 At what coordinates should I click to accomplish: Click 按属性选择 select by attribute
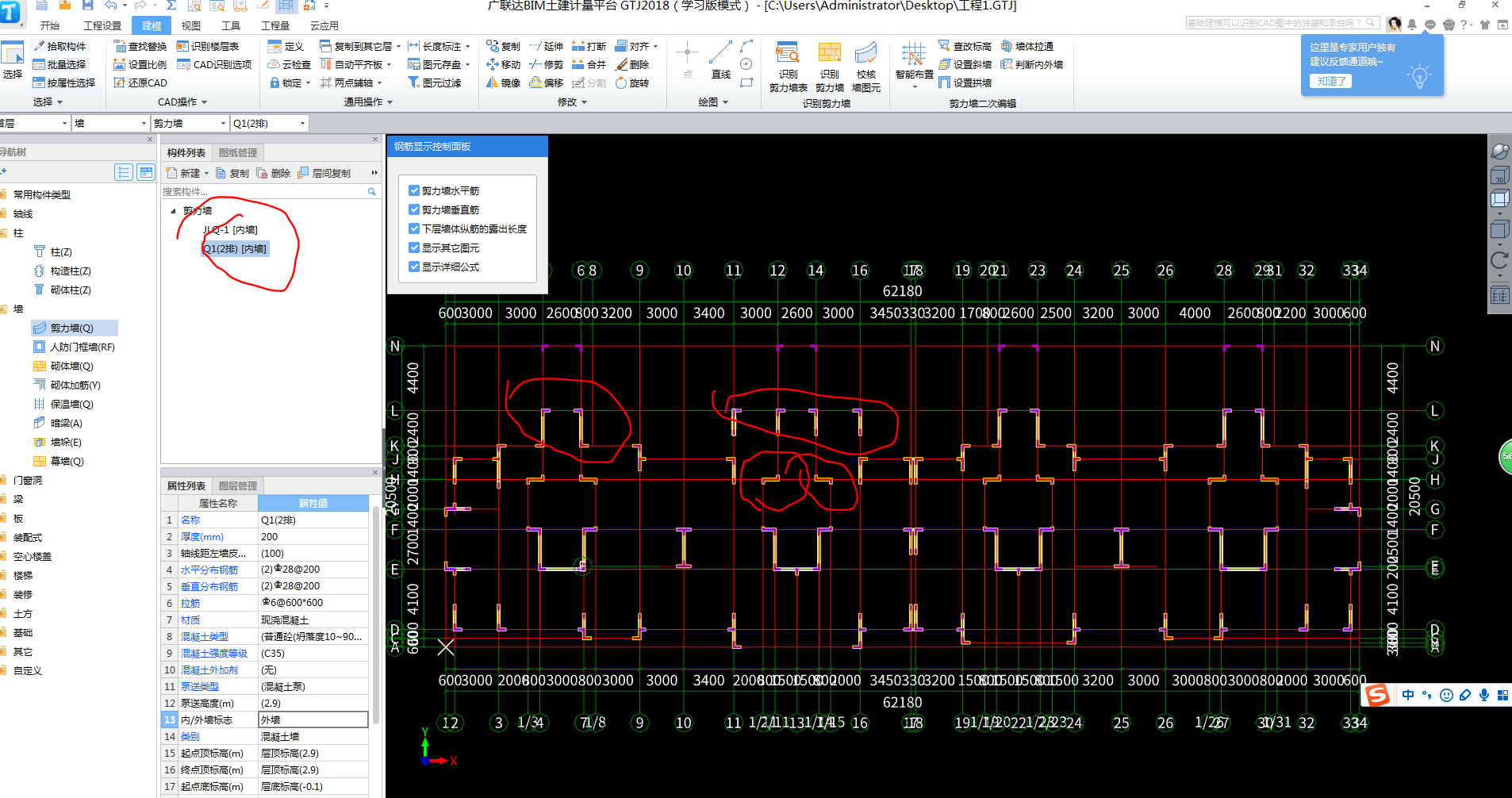pos(64,82)
